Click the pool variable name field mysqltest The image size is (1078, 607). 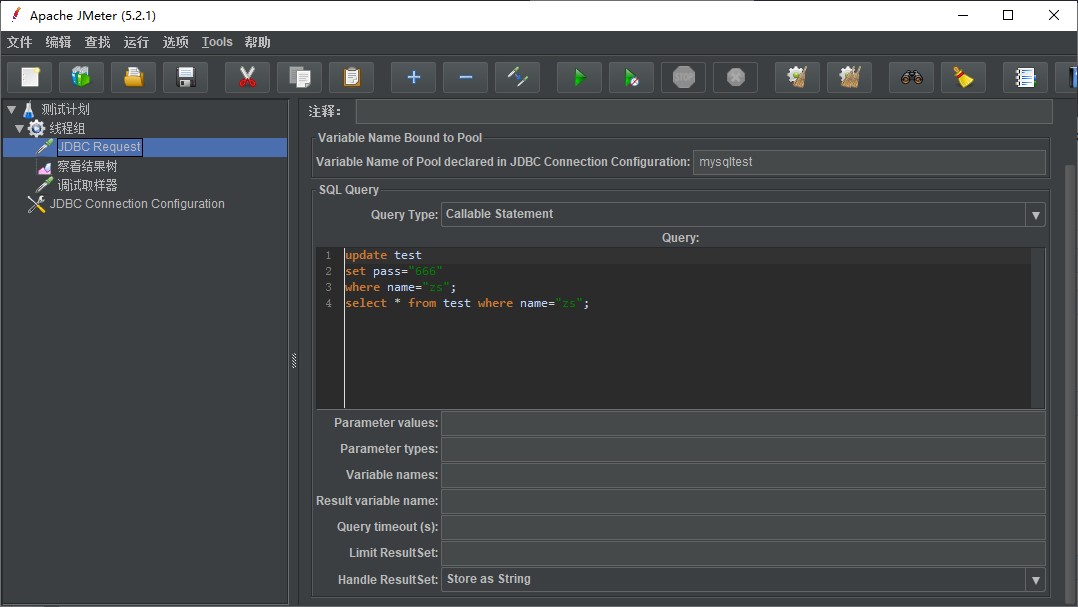tap(869, 162)
